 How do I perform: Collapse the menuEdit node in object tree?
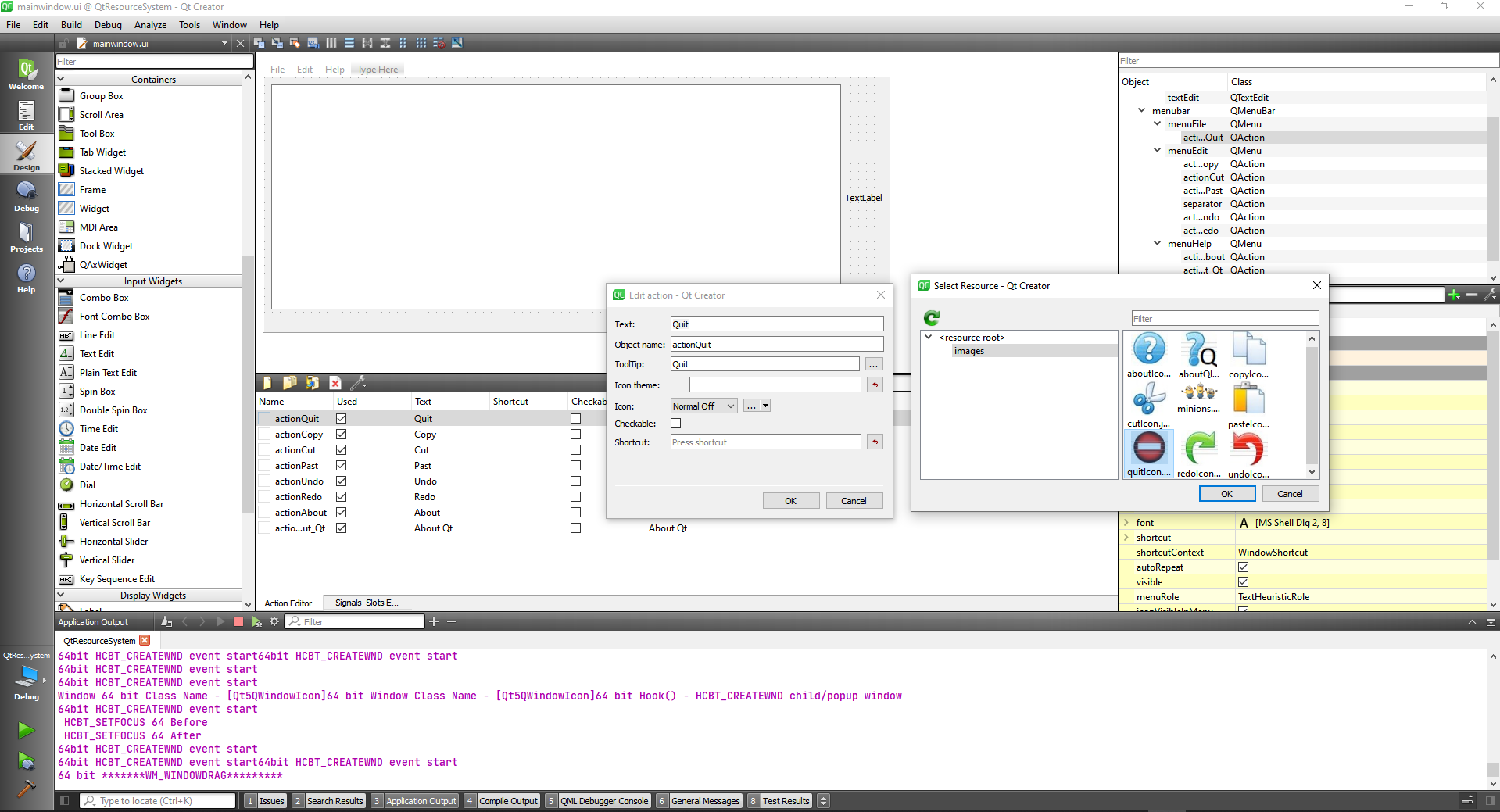coord(1158,150)
